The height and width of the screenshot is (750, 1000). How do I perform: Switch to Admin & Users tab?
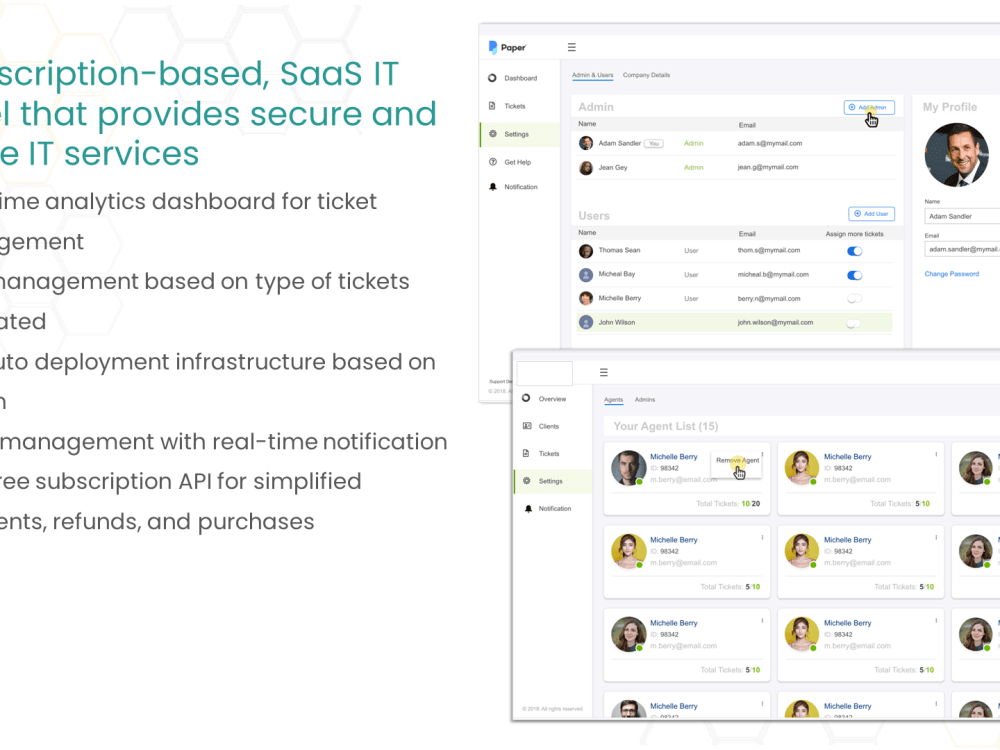click(x=592, y=75)
